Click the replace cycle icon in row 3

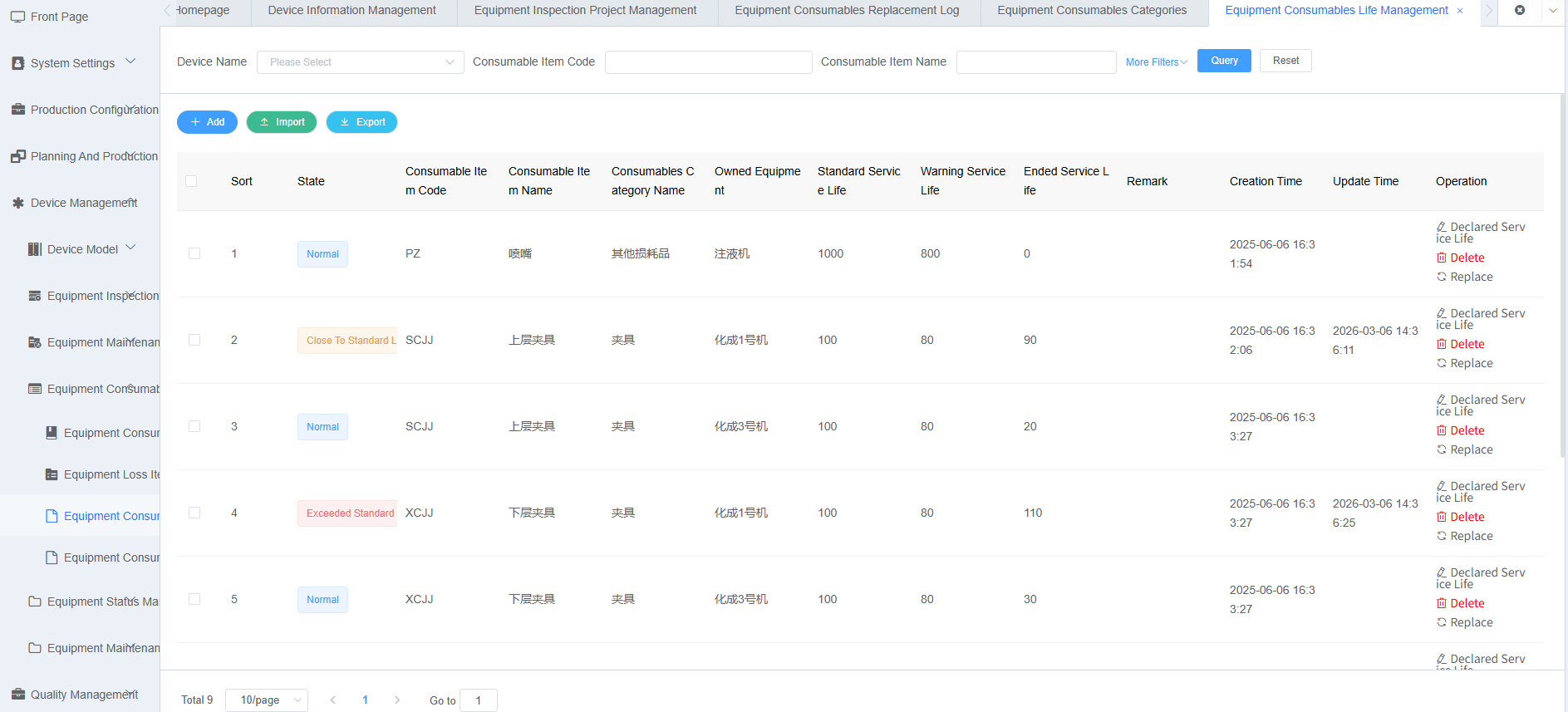click(x=1442, y=449)
